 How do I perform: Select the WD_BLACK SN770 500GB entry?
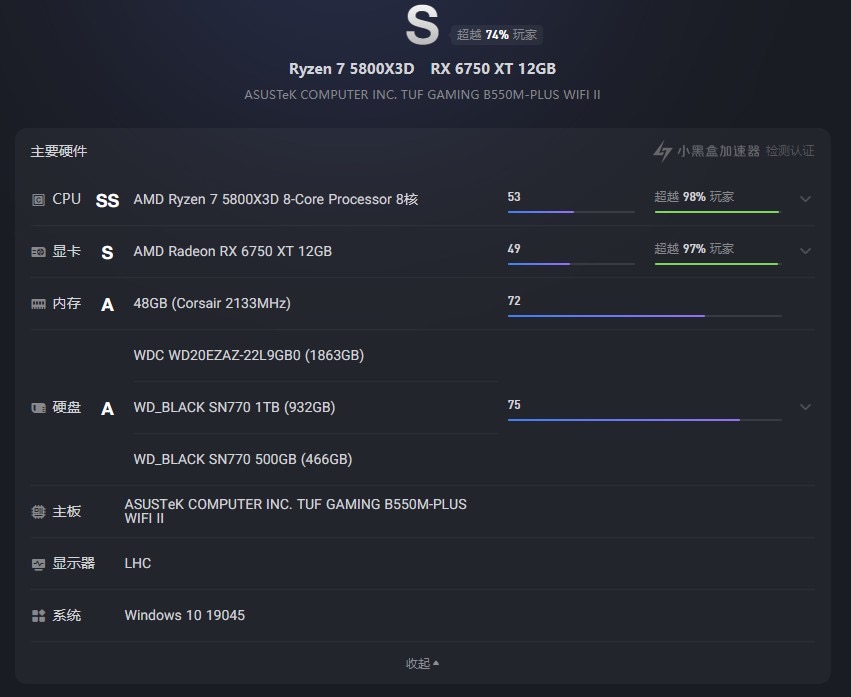242,460
